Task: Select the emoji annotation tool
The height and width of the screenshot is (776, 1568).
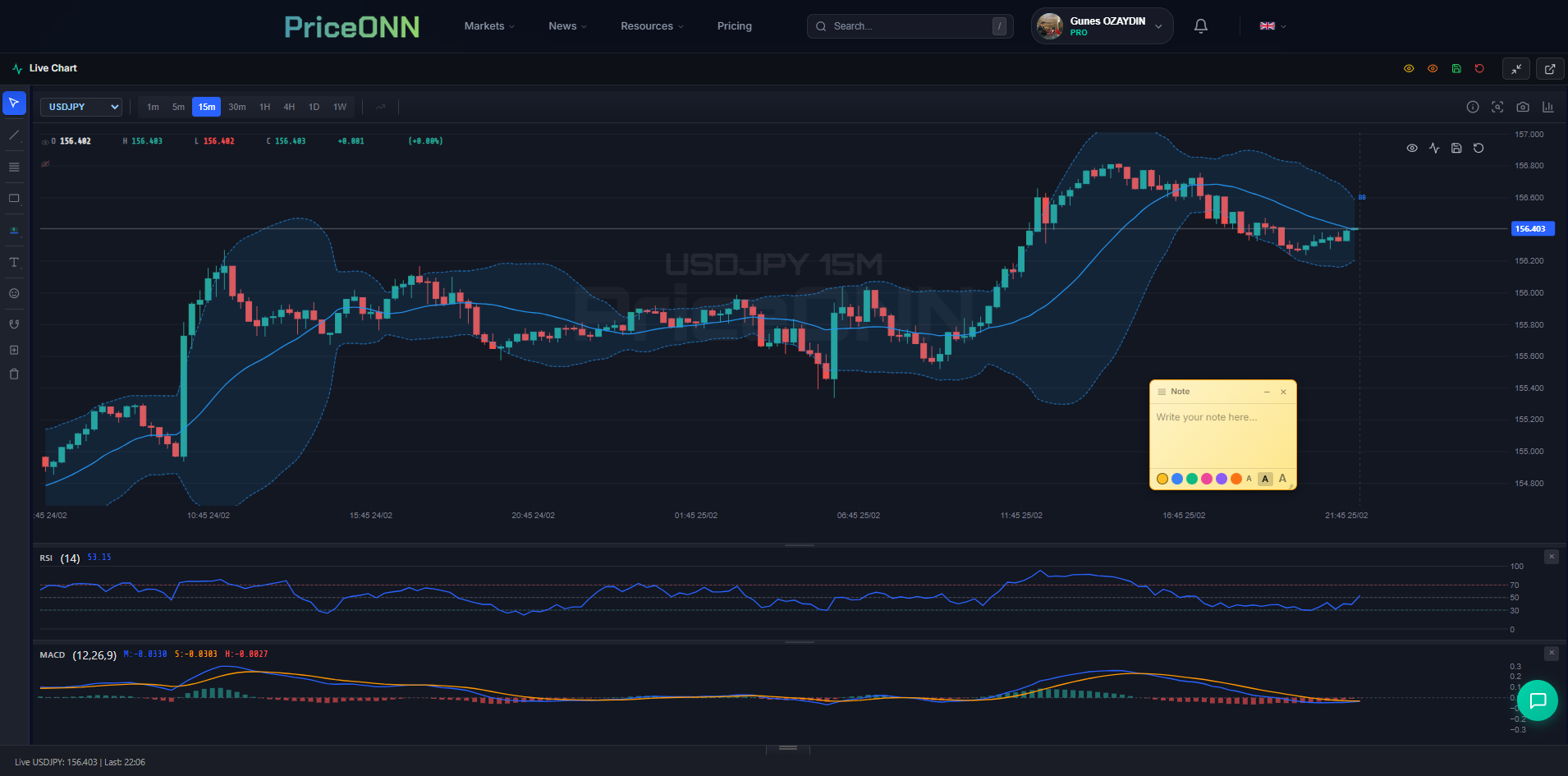Action: coord(13,292)
